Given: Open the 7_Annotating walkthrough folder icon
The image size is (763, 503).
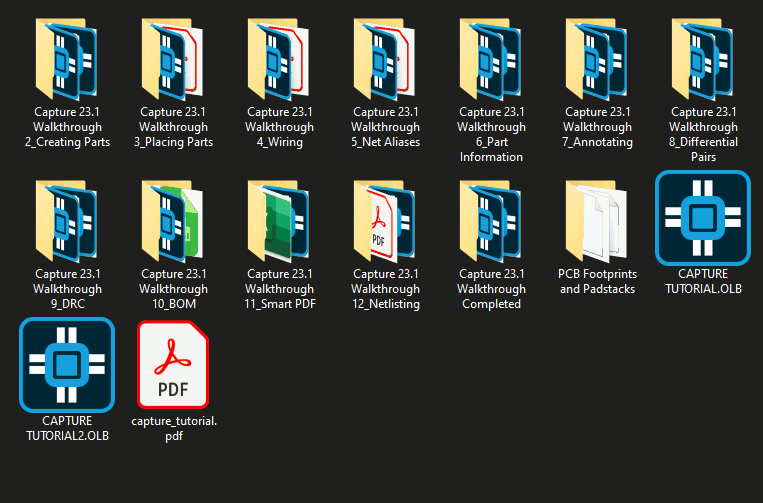Looking at the screenshot, I should tap(597, 59).
